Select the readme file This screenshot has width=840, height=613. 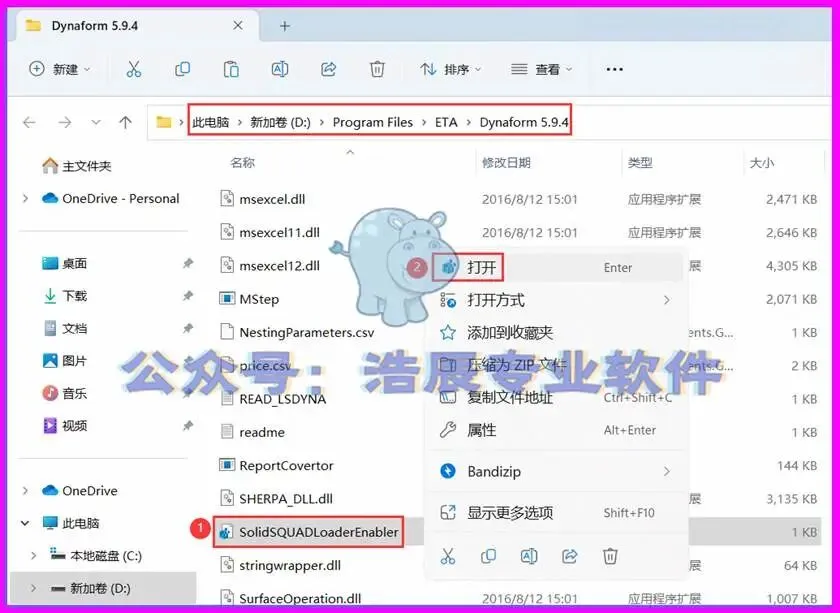(x=262, y=432)
